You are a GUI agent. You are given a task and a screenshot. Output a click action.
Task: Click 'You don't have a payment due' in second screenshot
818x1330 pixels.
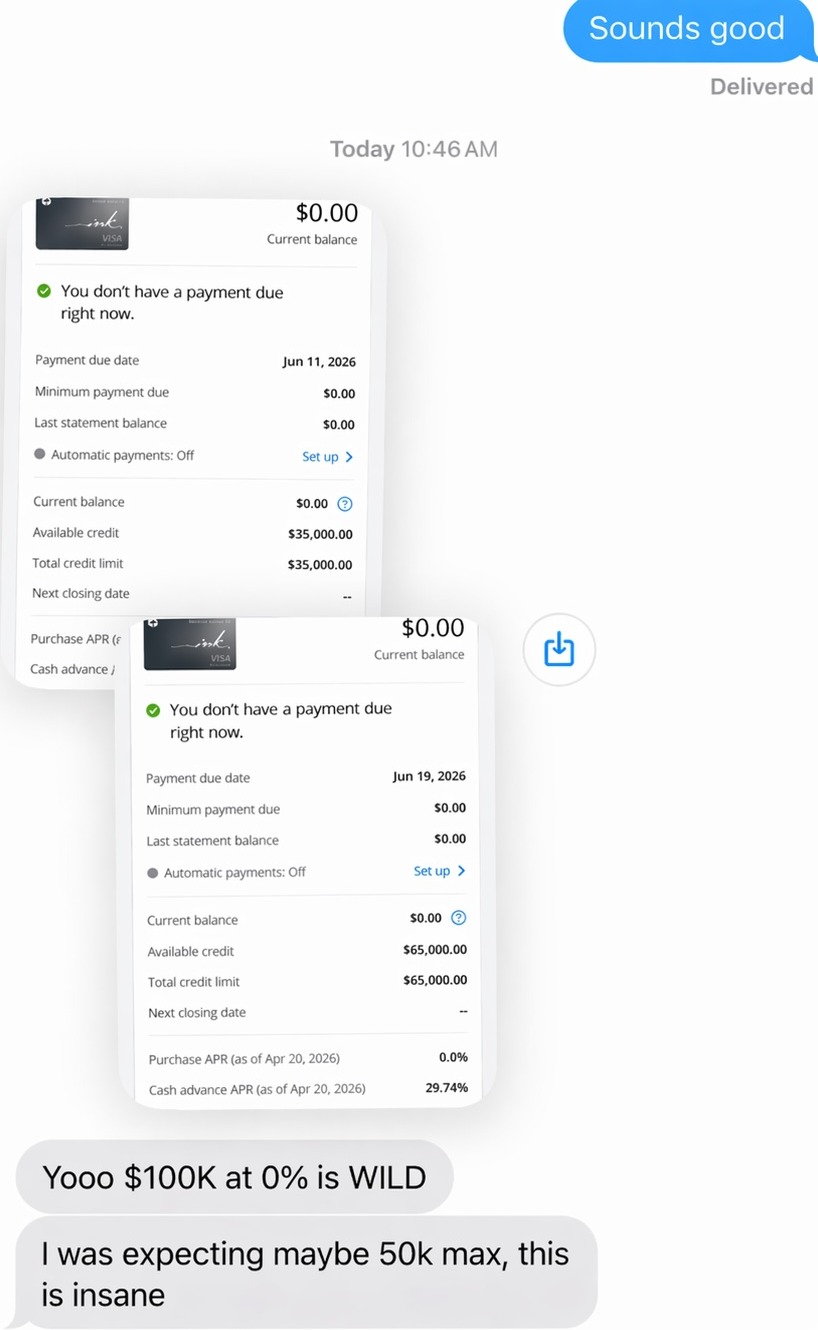(281, 709)
